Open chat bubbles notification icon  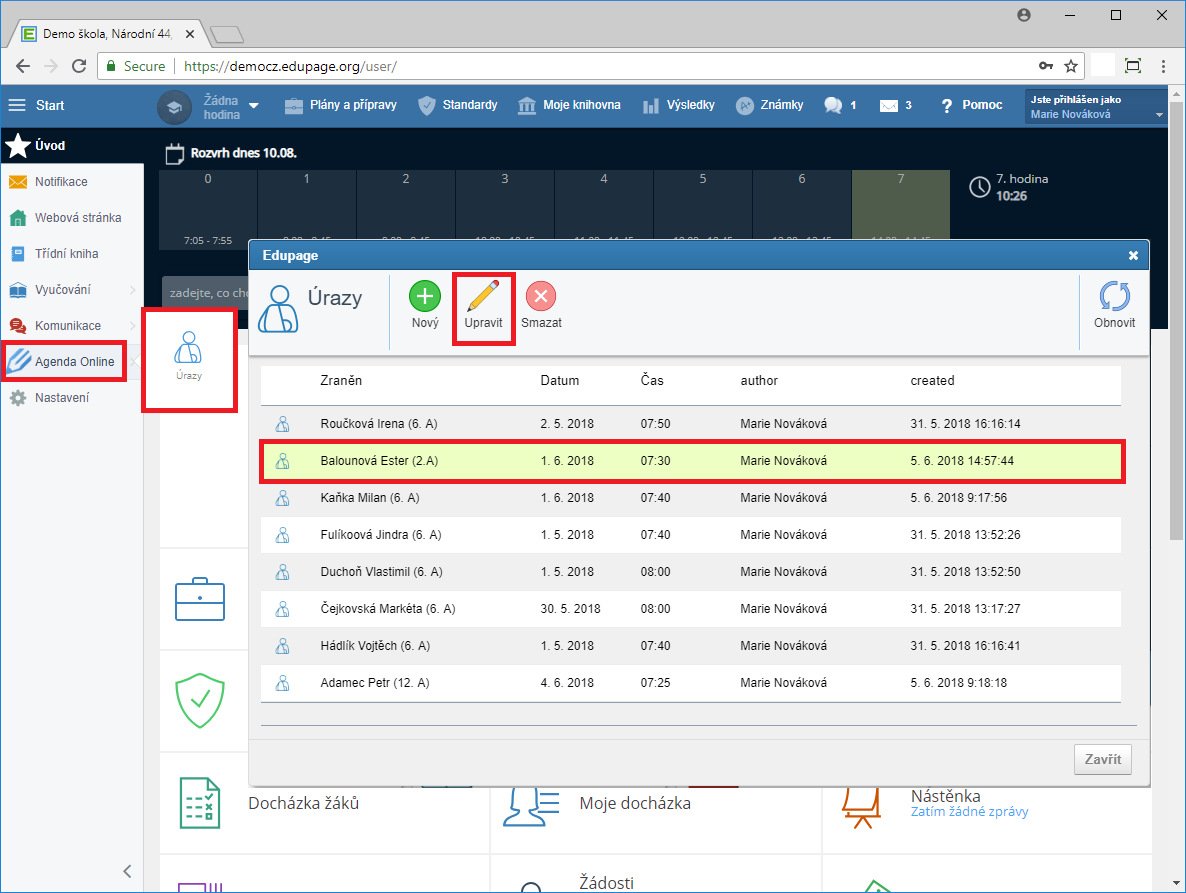pos(833,105)
